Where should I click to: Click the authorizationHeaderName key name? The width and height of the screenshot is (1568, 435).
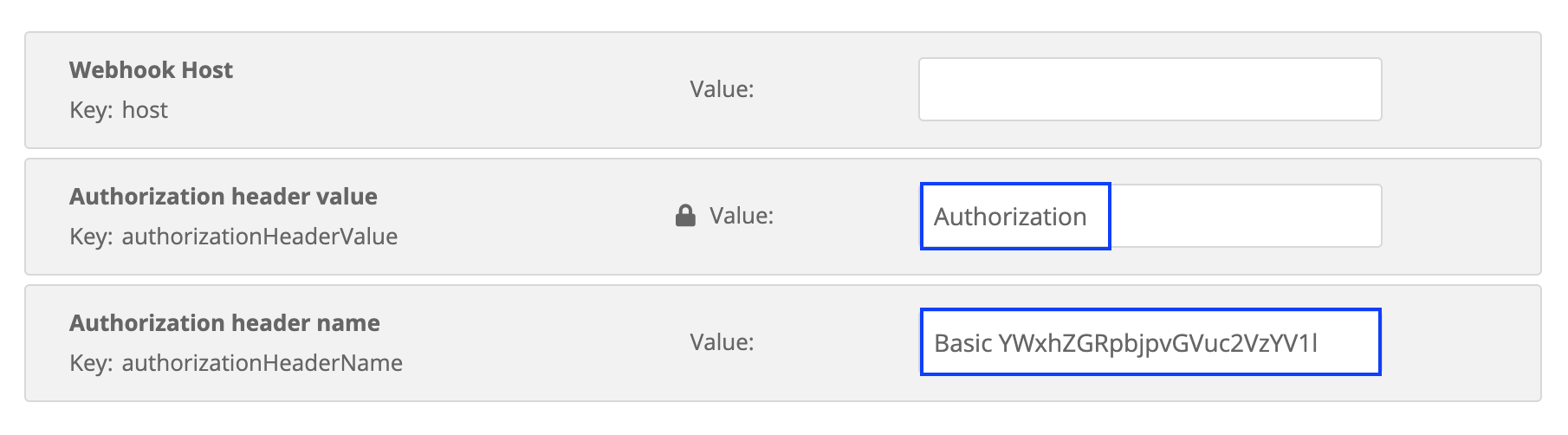coord(262,363)
